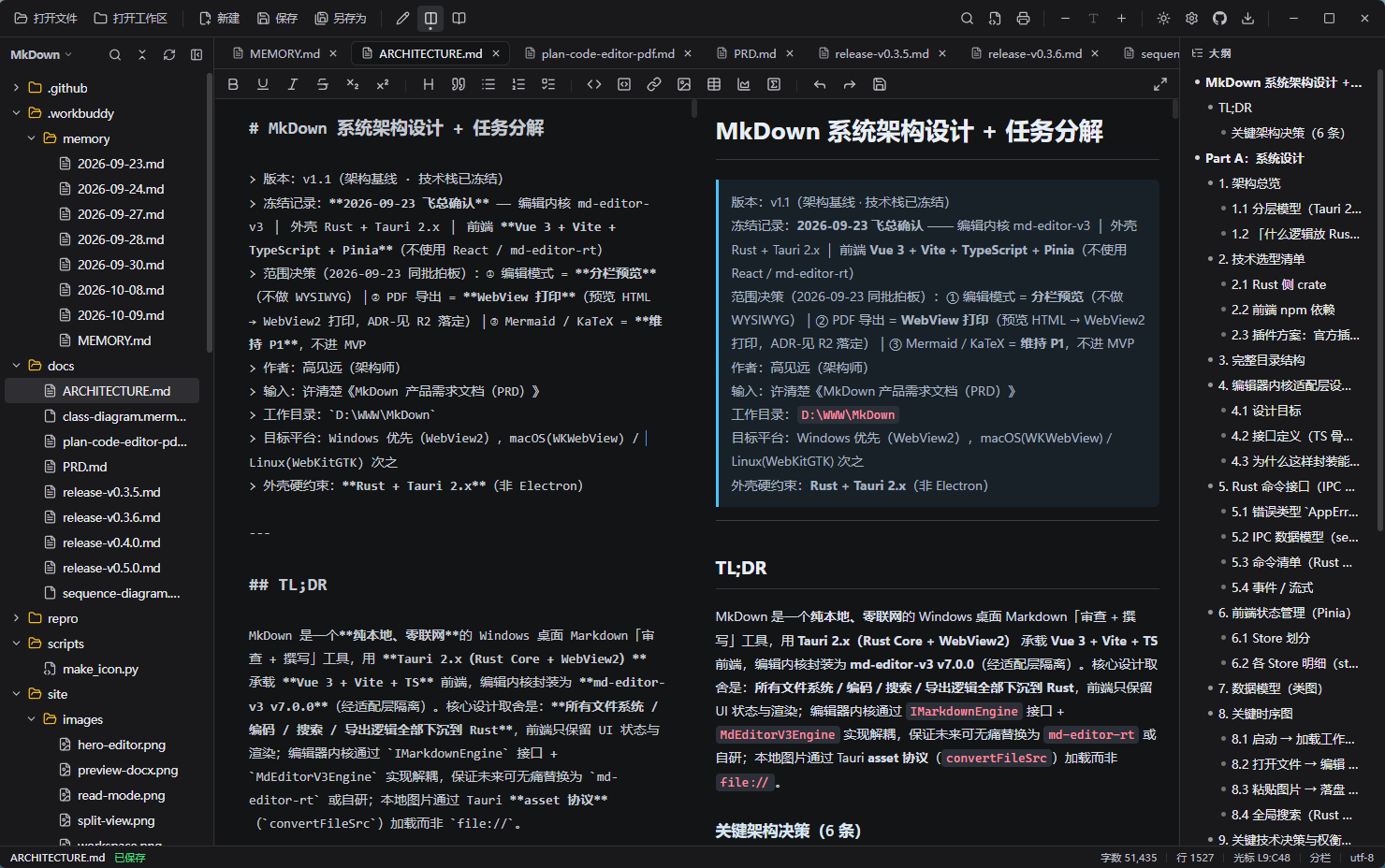The width and height of the screenshot is (1385, 868).
Task: Toggle bold formatting in the editor toolbar
Action: tap(233, 84)
